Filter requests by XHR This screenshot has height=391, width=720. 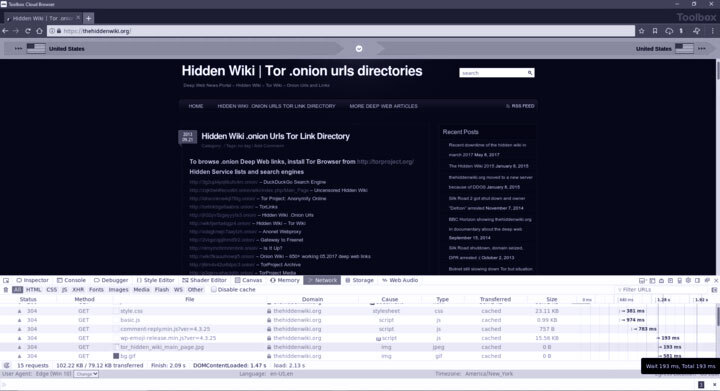click(x=78, y=290)
